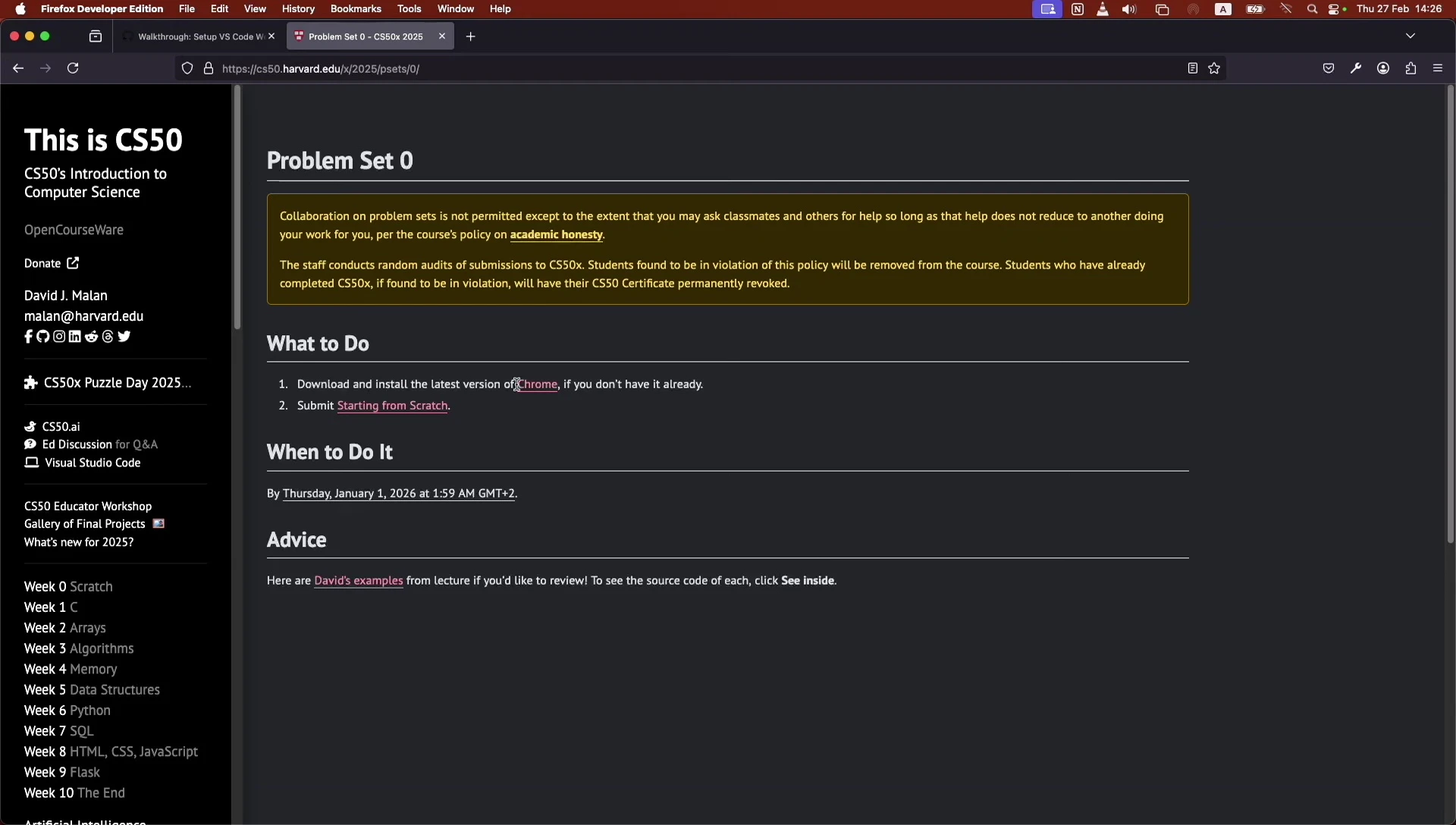Viewport: 1456px width, 825px height.
Task: Open Ed Discussion for Q&A
Action: 91,444
